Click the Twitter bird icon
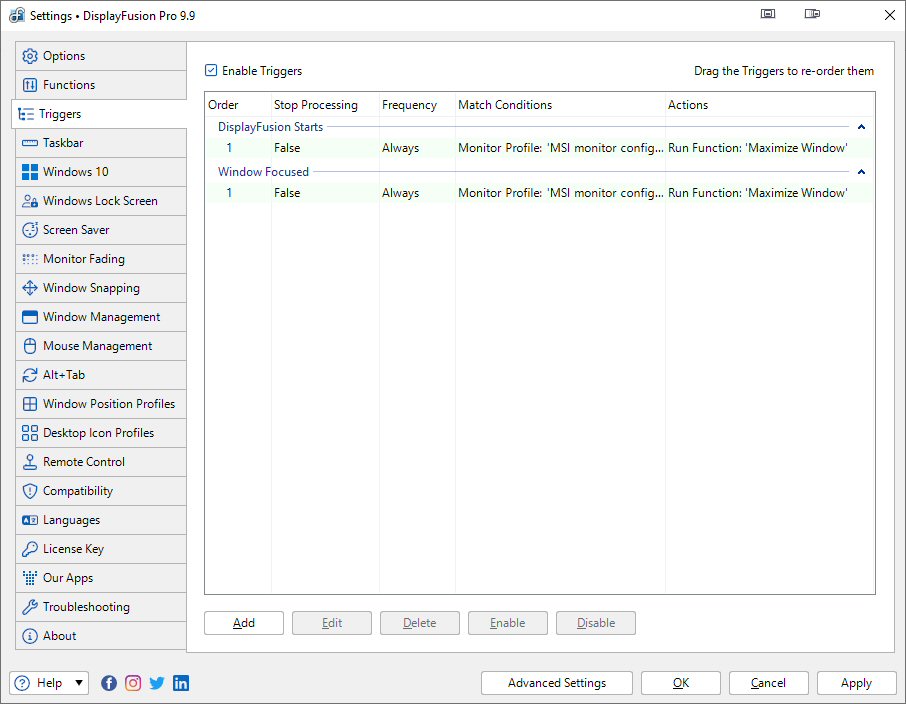This screenshot has height=704, width=906. pos(157,683)
